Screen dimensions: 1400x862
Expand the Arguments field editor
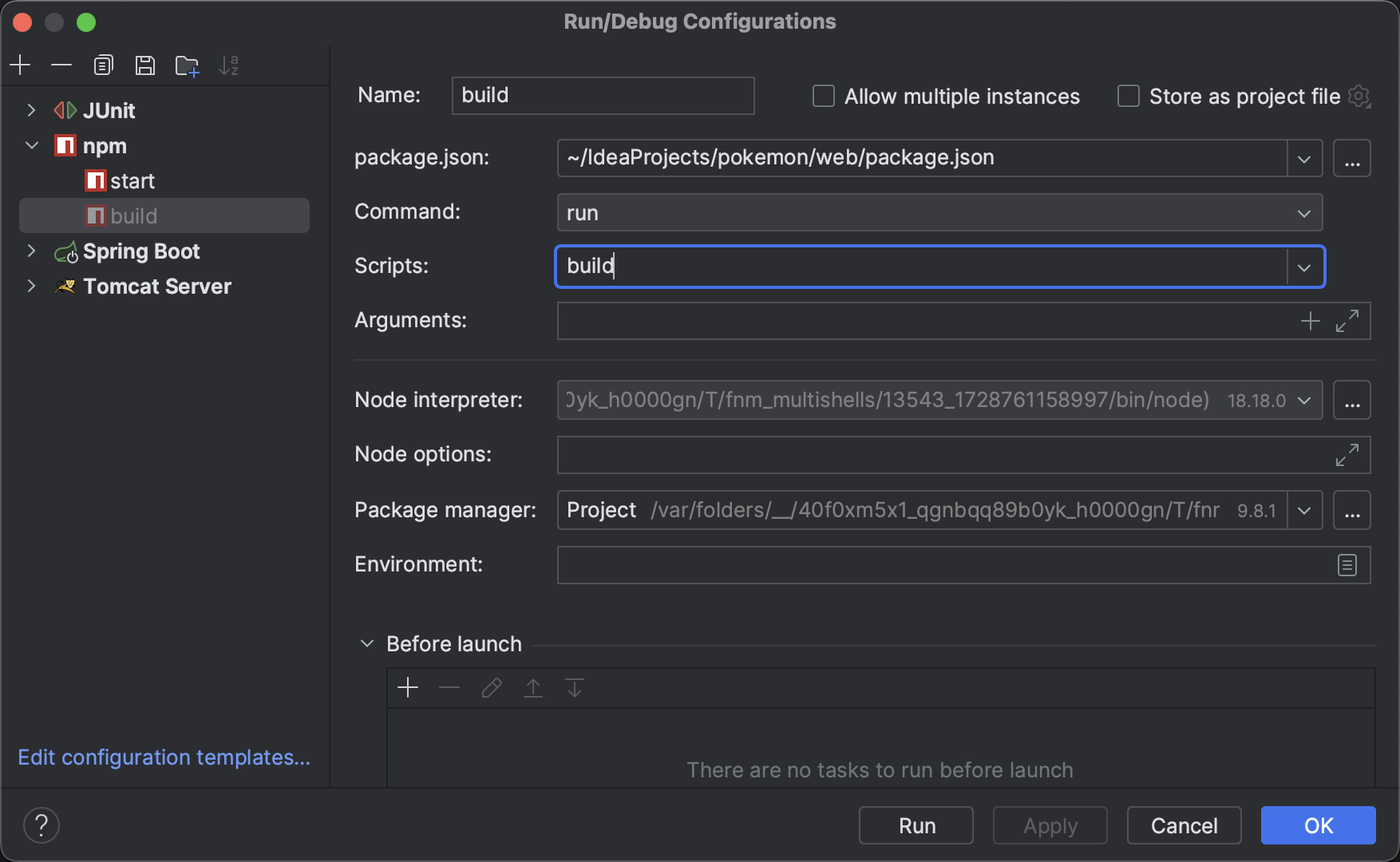pyautogui.click(x=1347, y=321)
